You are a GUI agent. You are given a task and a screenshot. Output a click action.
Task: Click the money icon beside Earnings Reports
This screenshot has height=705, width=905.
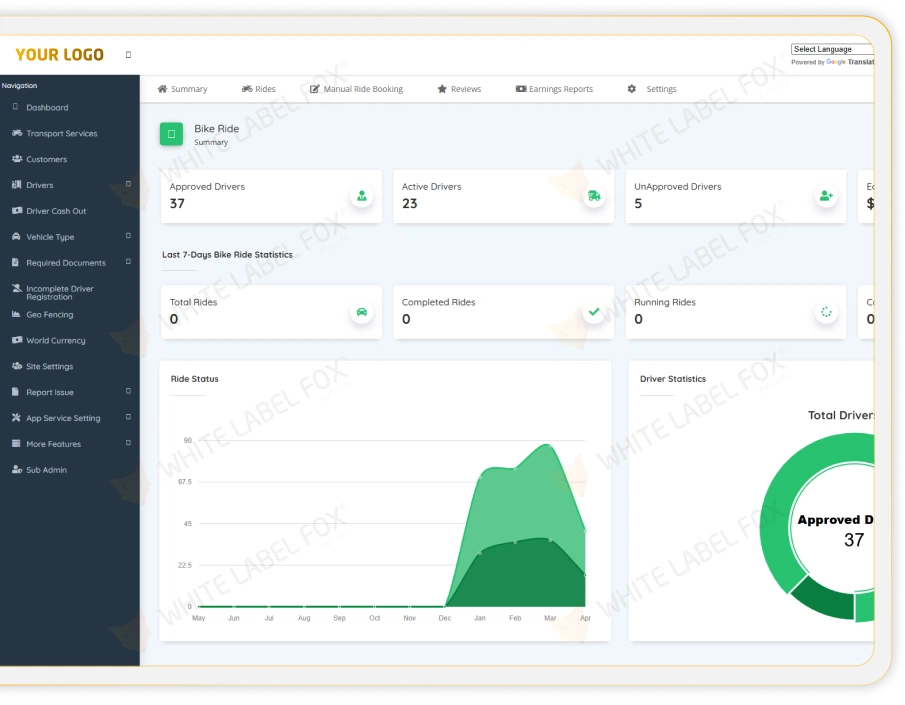[521, 89]
